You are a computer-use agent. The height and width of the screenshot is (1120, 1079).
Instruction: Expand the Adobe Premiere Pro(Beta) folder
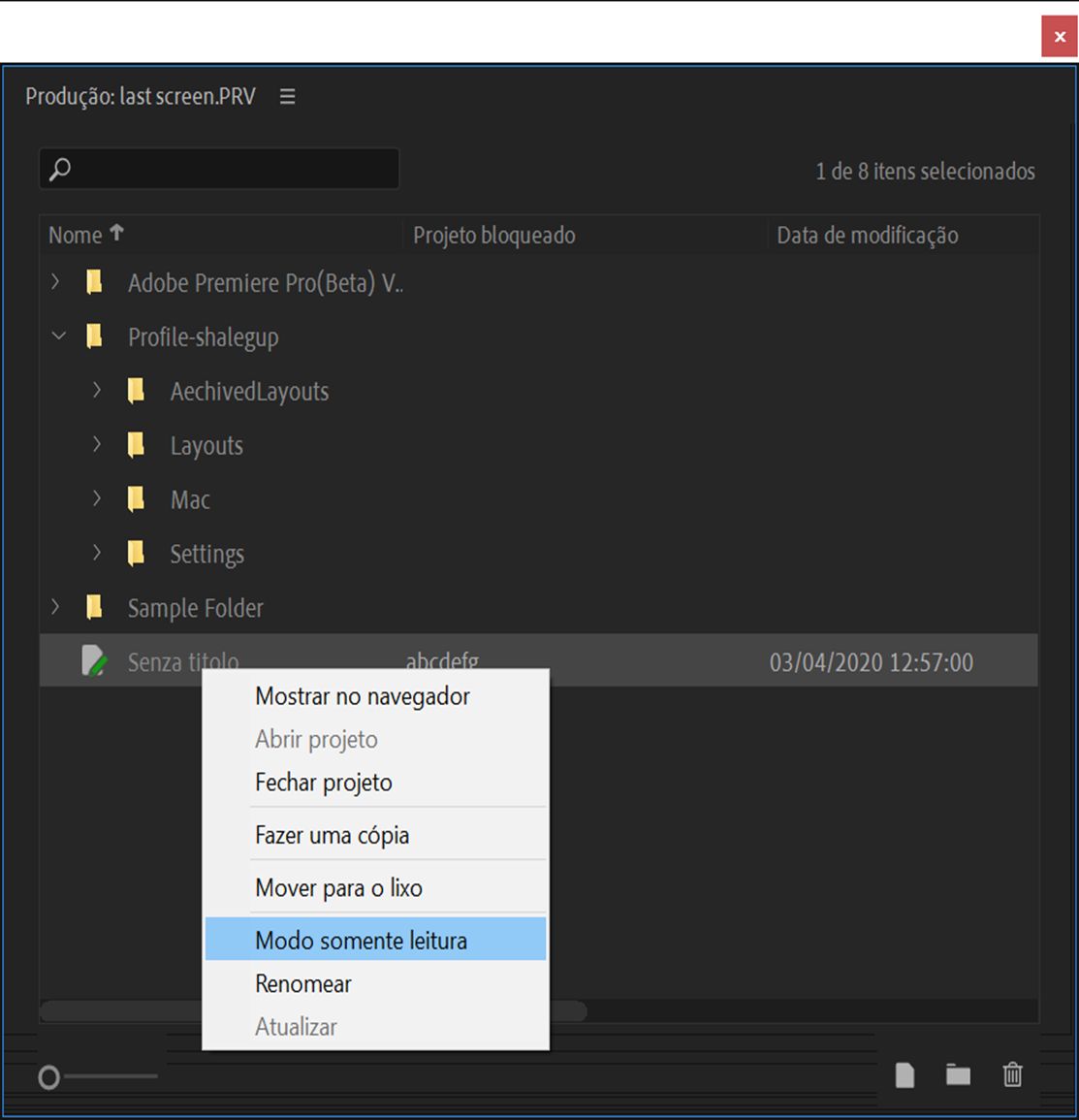click(56, 282)
